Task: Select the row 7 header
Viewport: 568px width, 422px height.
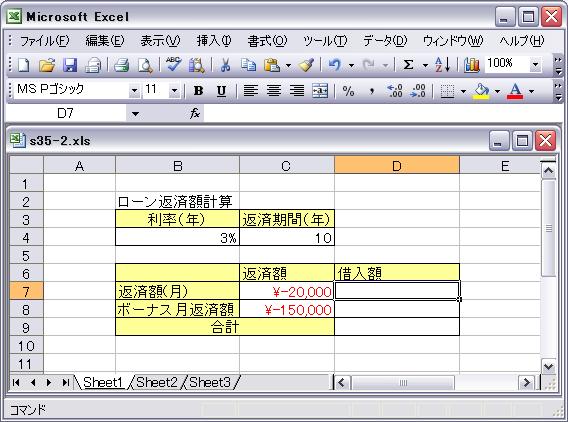Action: click(x=25, y=291)
